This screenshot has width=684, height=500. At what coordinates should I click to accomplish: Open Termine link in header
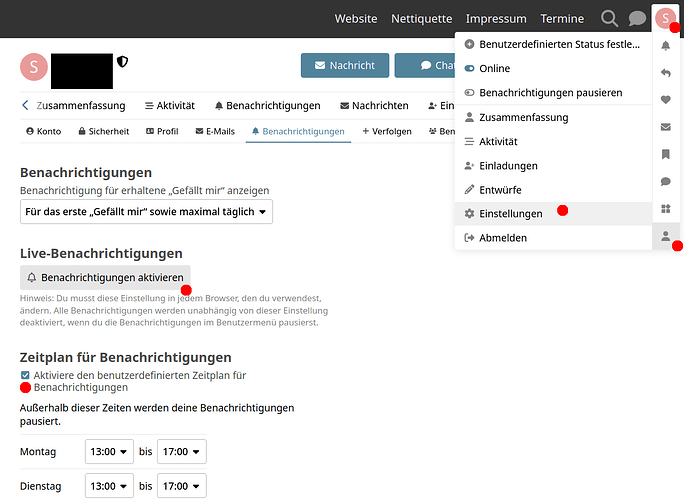coord(562,19)
